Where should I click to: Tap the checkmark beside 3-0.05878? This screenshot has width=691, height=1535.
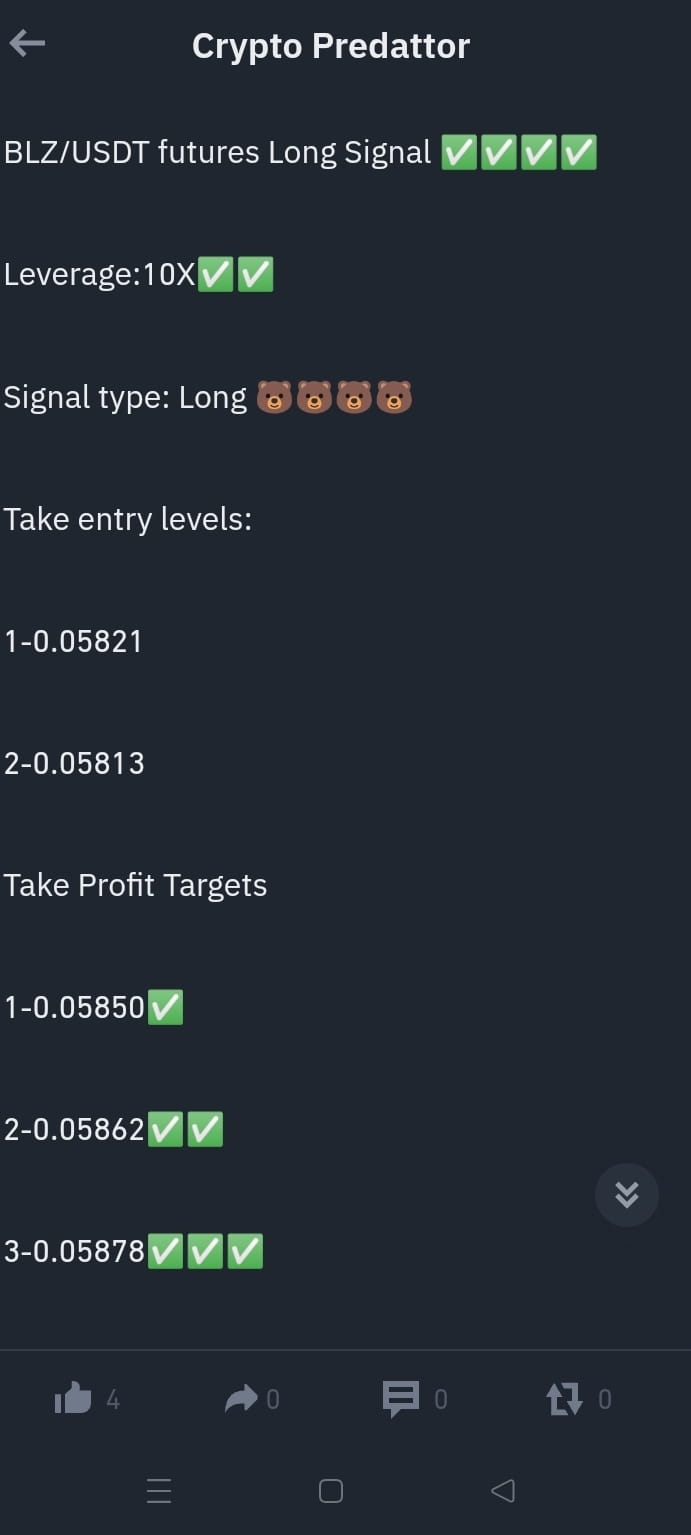(x=167, y=1251)
